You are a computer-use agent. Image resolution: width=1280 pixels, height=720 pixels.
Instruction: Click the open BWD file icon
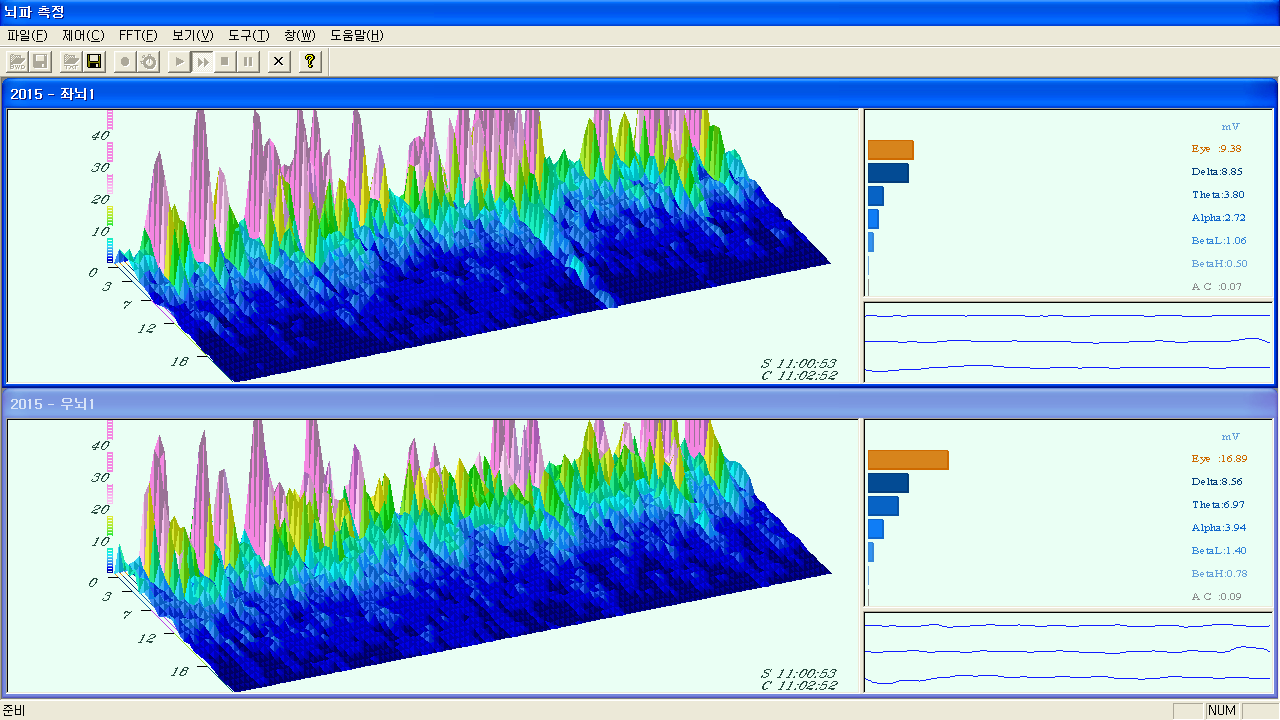18,62
